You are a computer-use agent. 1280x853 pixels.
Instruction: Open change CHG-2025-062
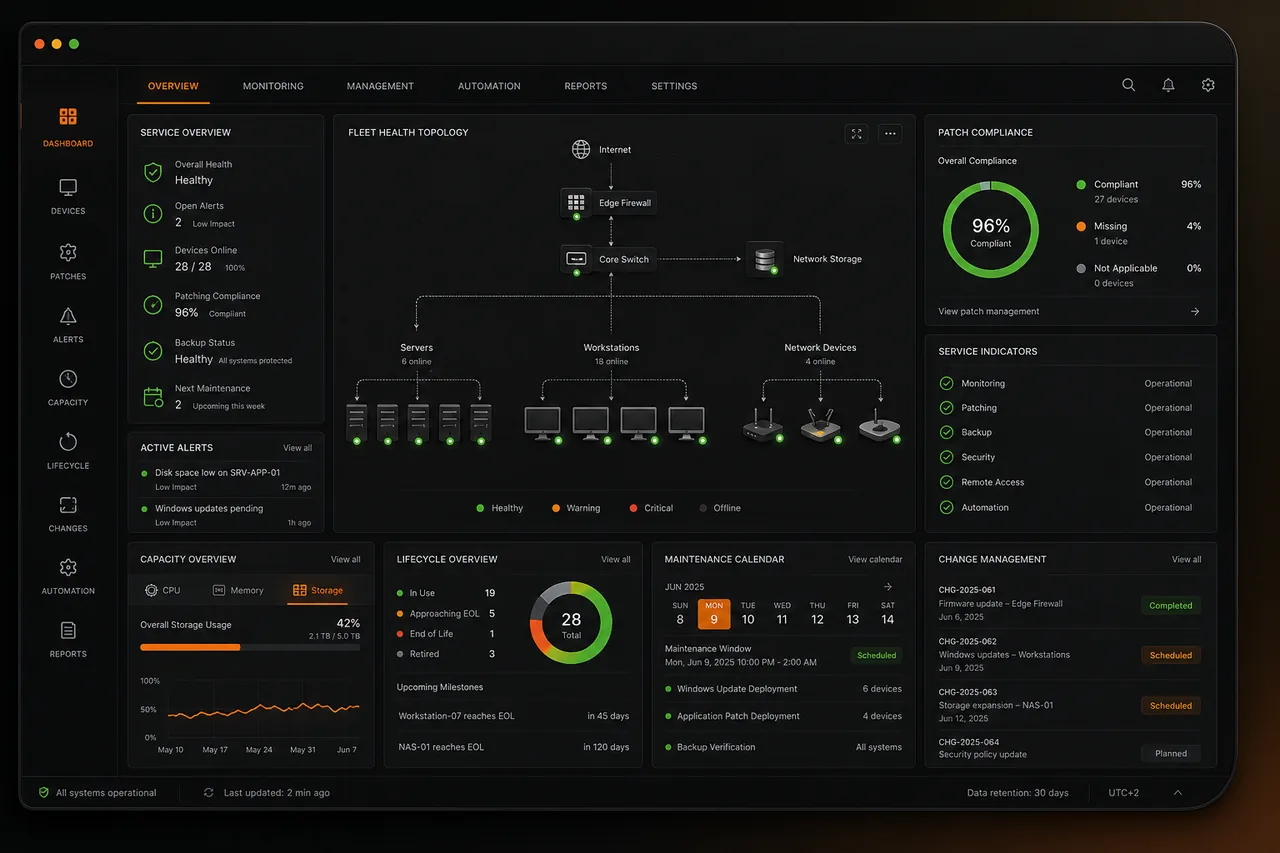[1070, 654]
